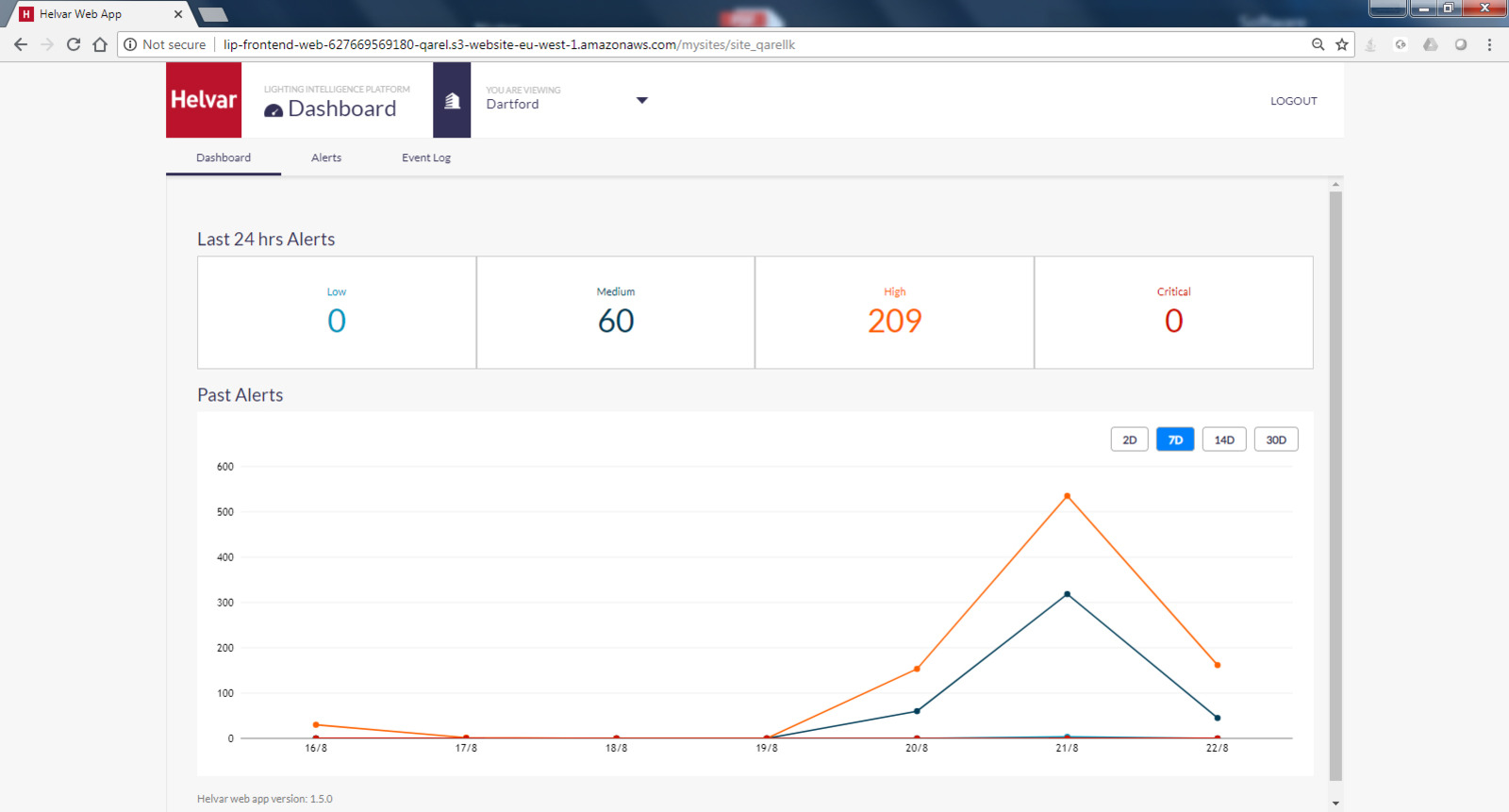The height and width of the screenshot is (812, 1509).
Task: Click the zoom magnifier in address bar
Action: pyautogui.click(x=1318, y=44)
